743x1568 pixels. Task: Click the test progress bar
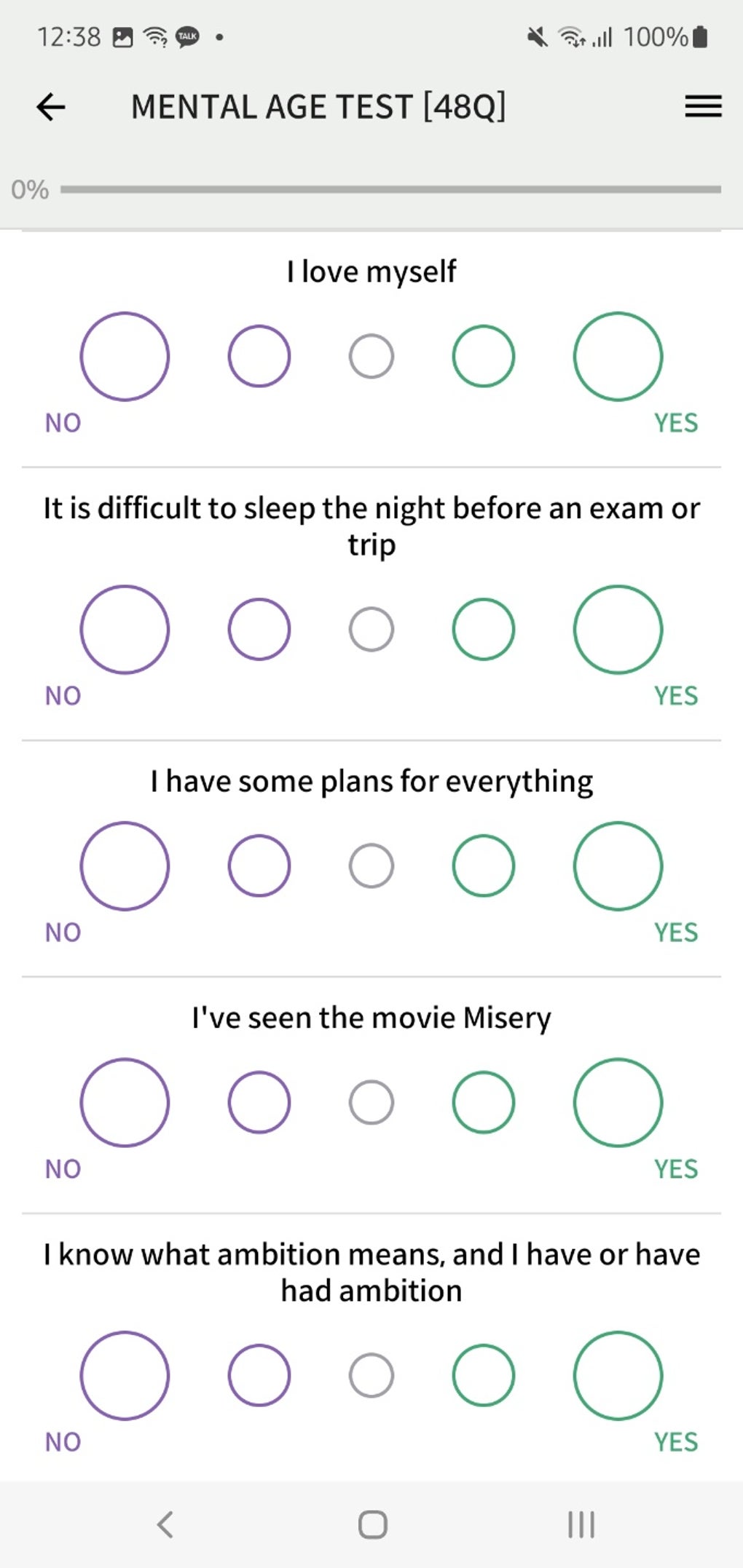coord(390,189)
